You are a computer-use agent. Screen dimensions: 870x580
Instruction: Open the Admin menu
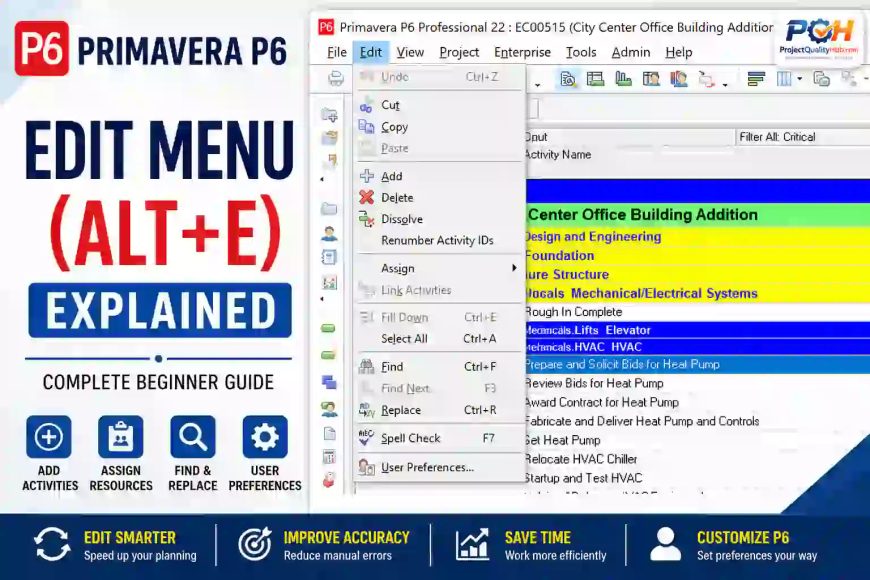631,52
